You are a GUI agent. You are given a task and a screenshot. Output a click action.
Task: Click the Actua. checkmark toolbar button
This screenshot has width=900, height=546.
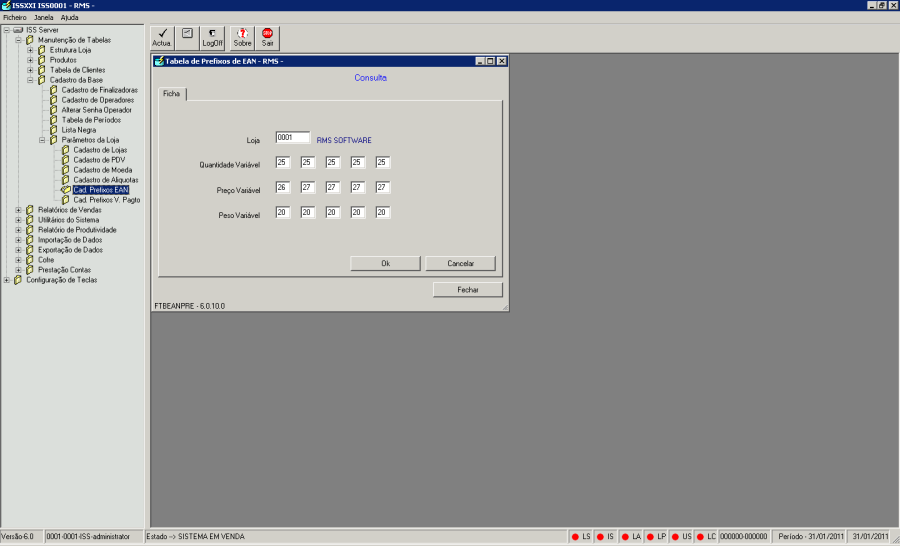(x=162, y=38)
